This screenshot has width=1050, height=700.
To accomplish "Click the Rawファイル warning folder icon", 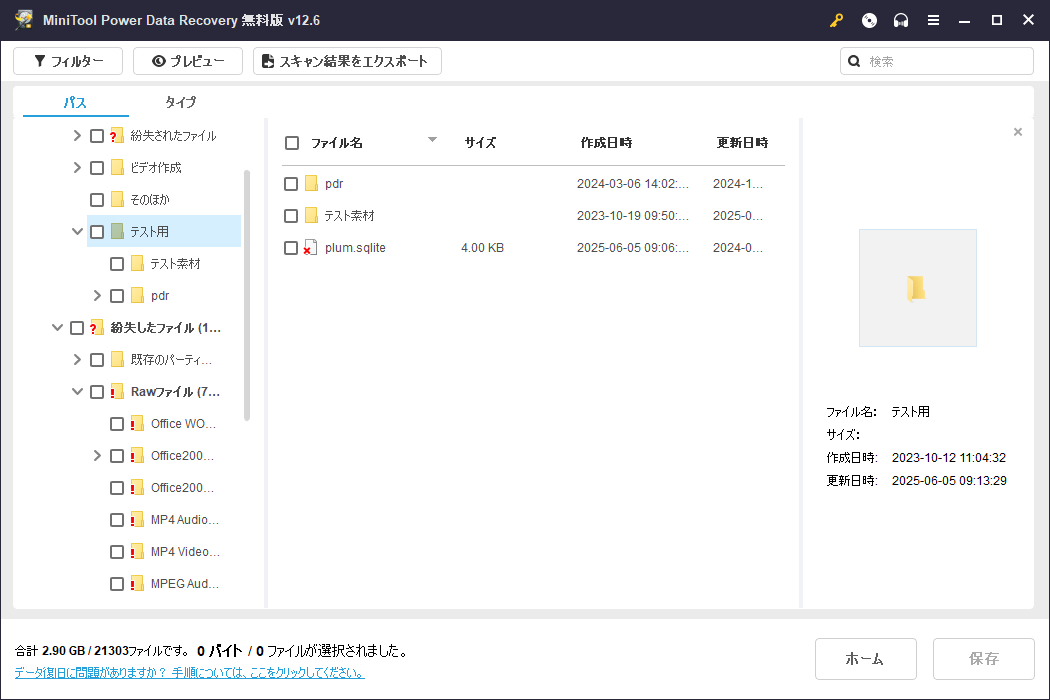I will [117, 392].
